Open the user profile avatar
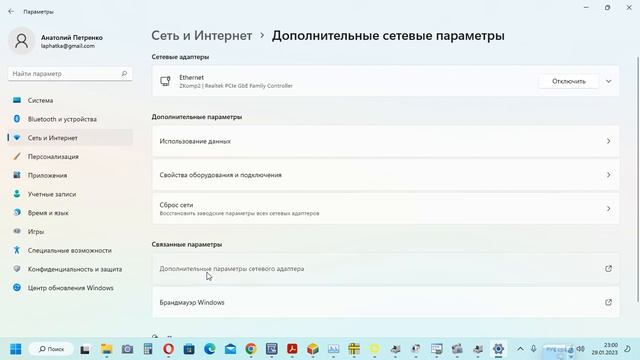 (x=22, y=41)
